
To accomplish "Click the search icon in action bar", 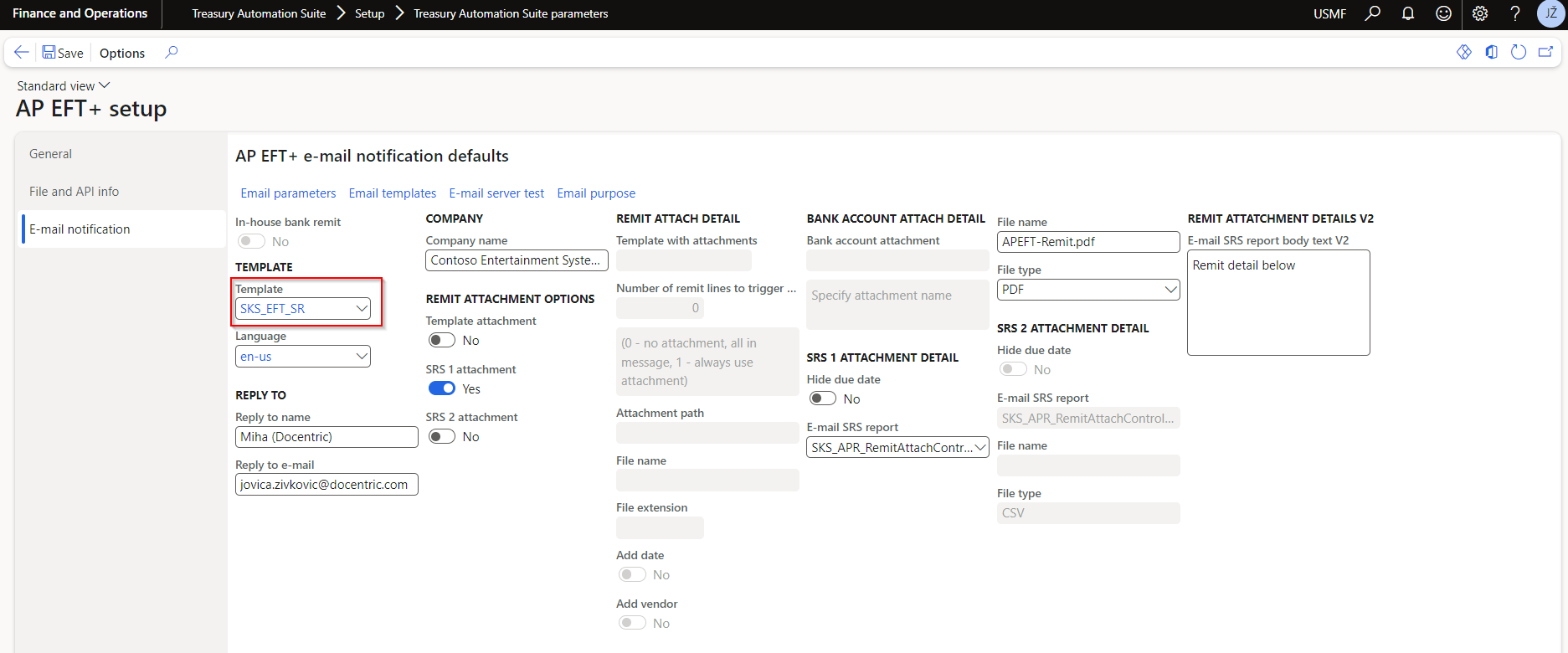I will (171, 52).
